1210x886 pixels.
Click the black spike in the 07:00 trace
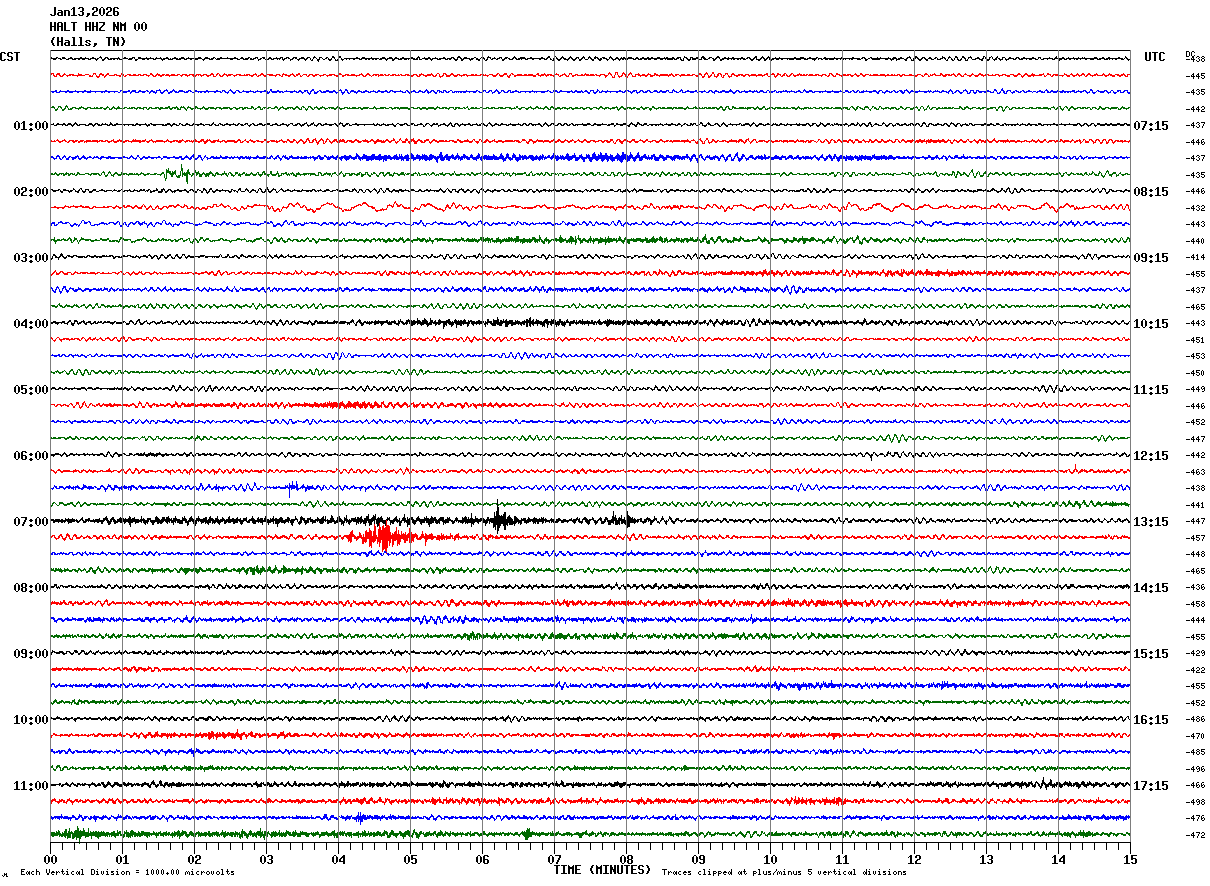tap(499, 518)
